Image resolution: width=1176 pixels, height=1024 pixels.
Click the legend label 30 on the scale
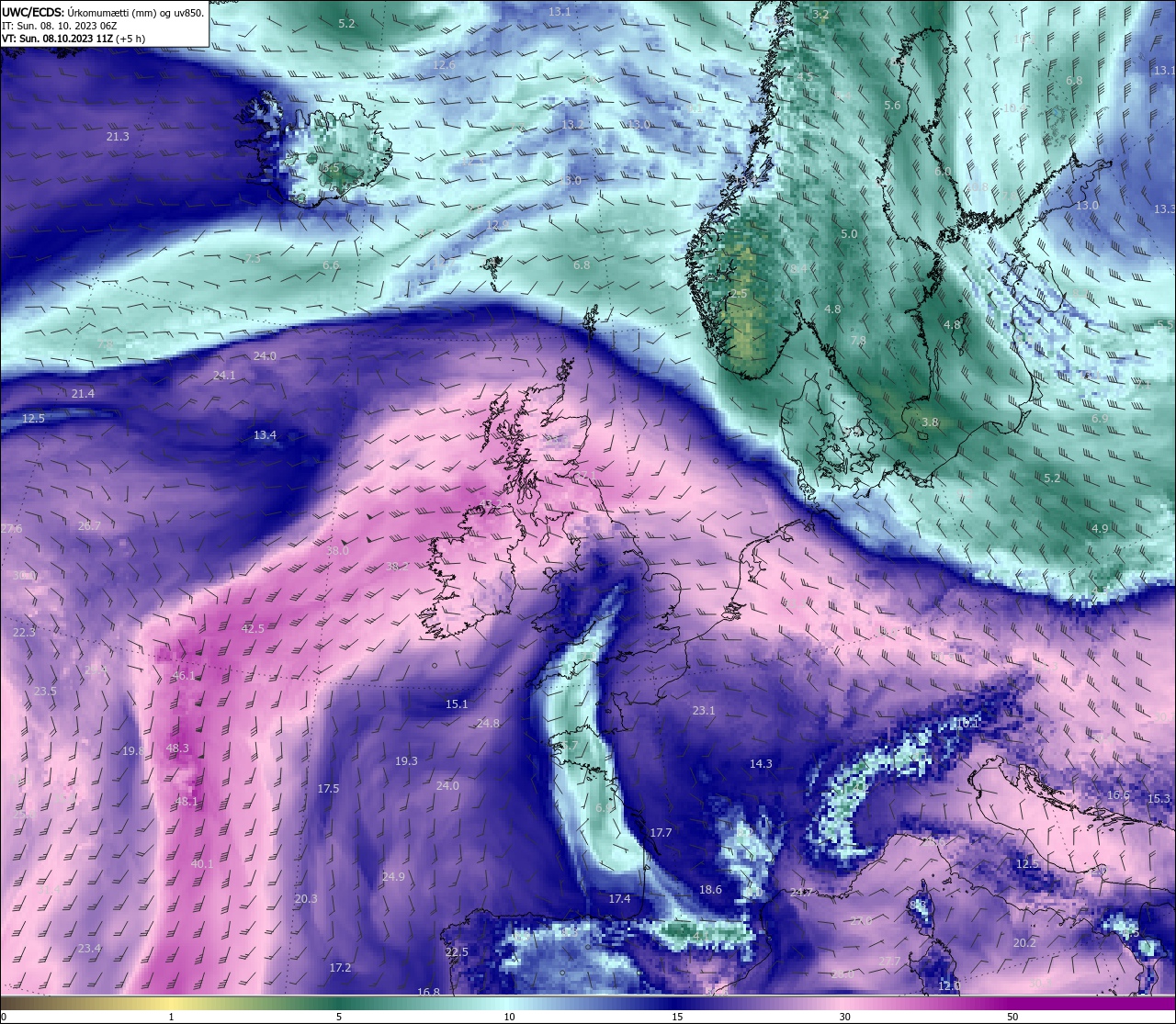tap(844, 1017)
